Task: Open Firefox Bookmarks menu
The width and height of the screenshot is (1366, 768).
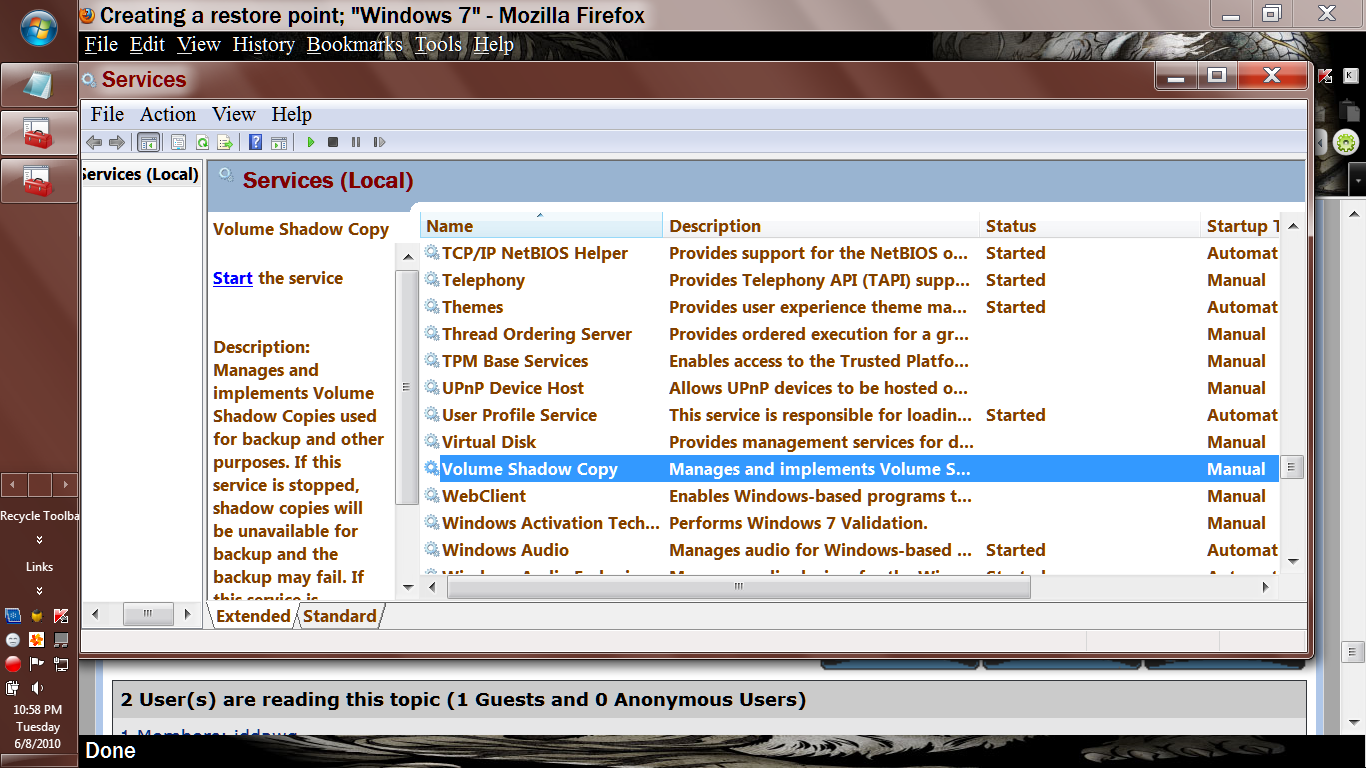Action: (x=355, y=44)
